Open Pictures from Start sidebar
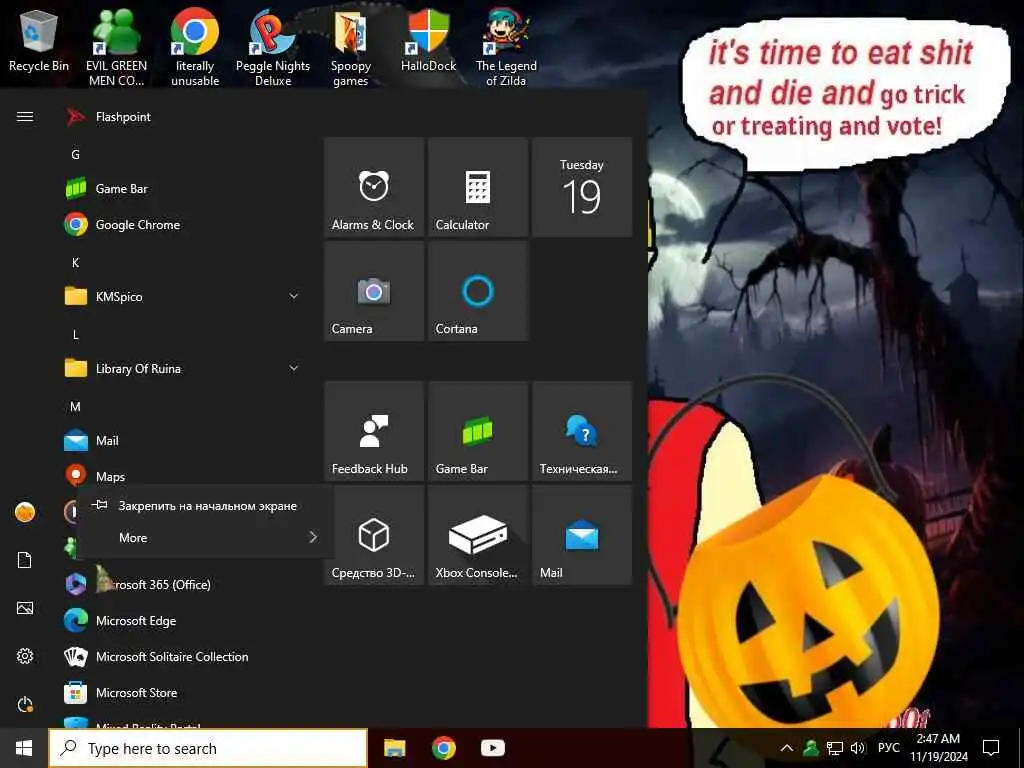This screenshot has height=768, width=1024. 25,608
